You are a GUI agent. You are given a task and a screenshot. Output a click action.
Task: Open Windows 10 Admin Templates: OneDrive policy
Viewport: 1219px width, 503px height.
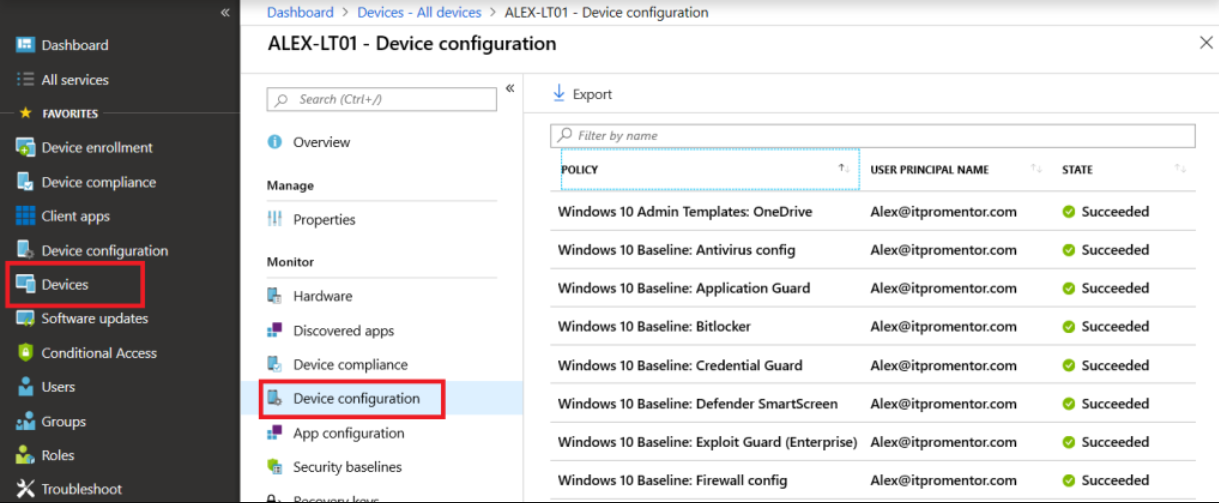click(x=685, y=212)
